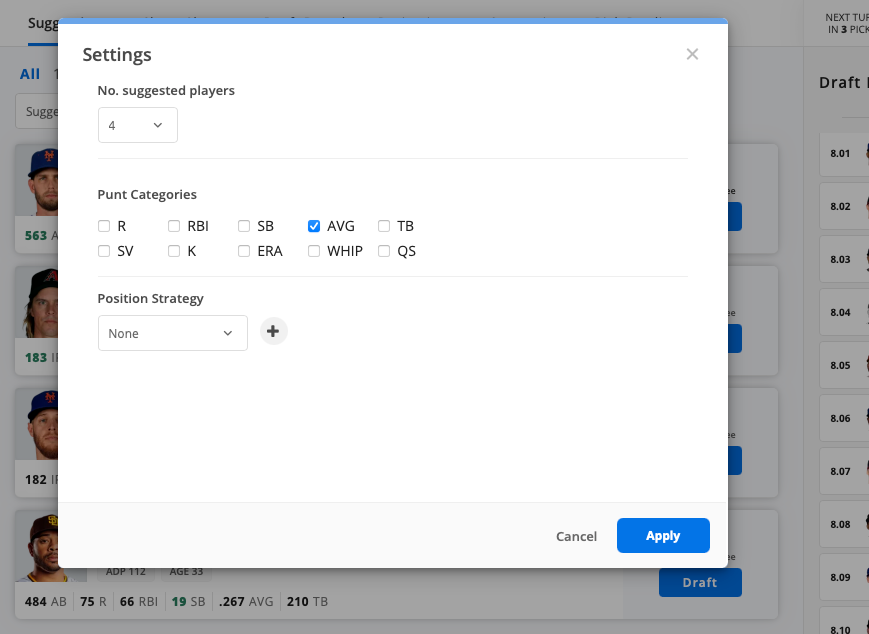This screenshot has width=869, height=634.
Task: Open the Position Strategy dropdown showing None
Action: 172,333
